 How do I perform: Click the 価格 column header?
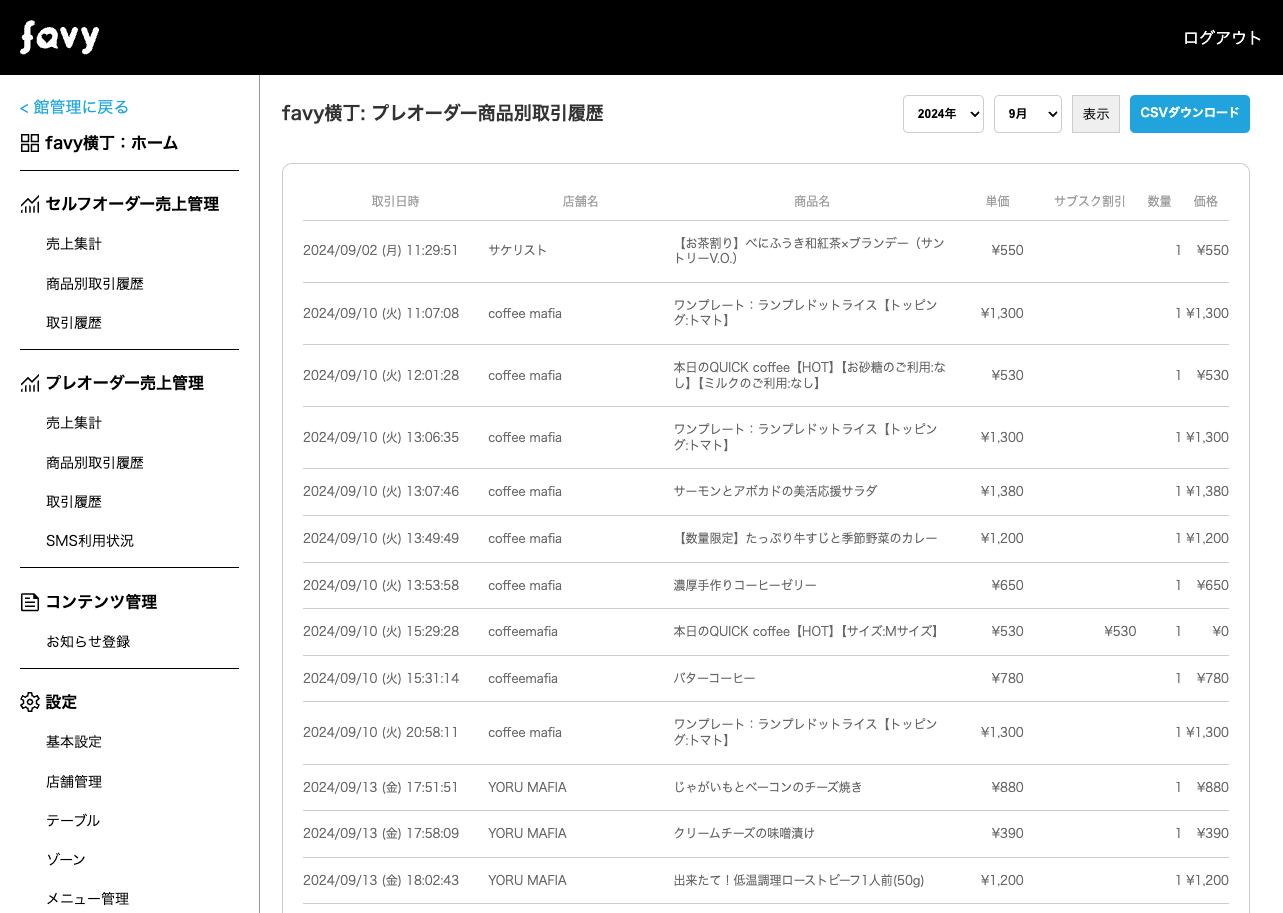click(x=1206, y=201)
